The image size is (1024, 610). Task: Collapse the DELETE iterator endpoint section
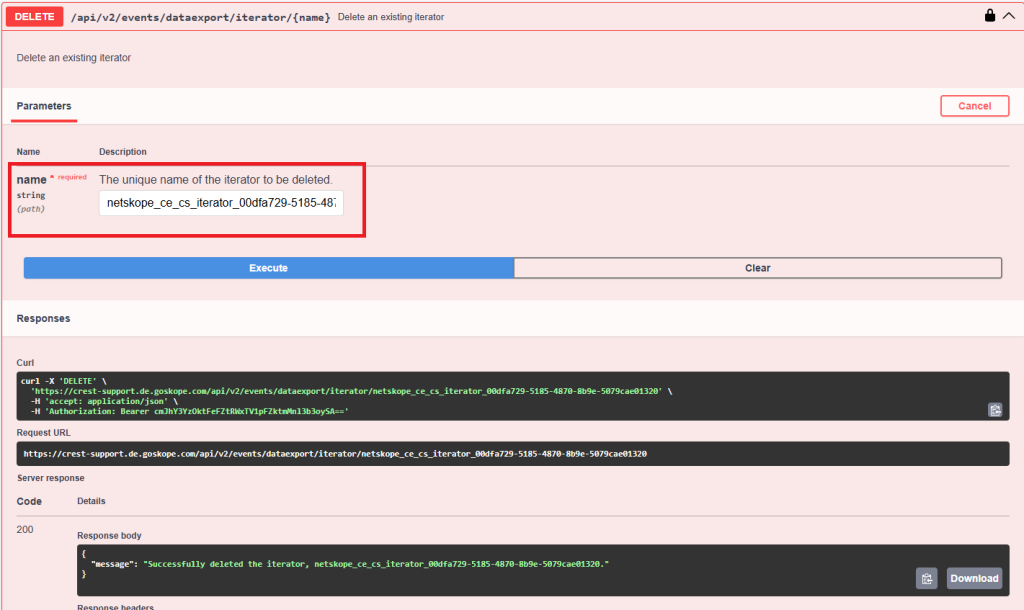pyautogui.click(x=1009, y=16)
